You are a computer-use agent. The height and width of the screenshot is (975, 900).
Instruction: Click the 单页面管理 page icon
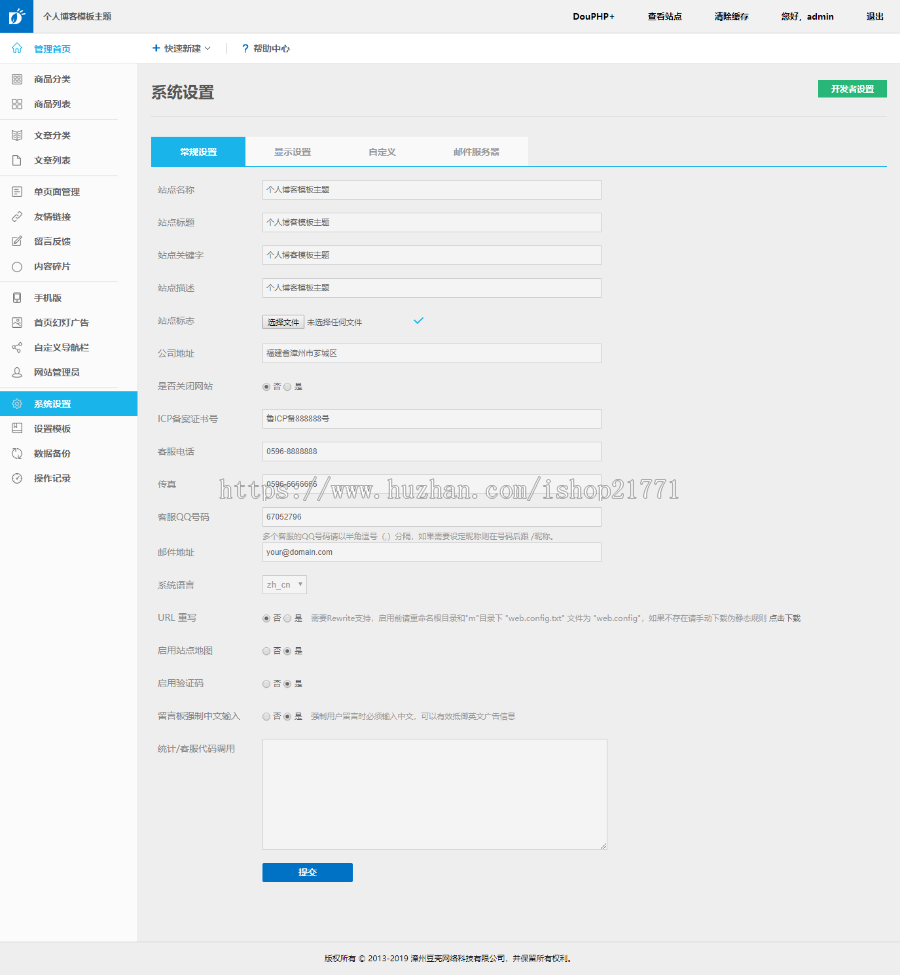pos(17,192)
